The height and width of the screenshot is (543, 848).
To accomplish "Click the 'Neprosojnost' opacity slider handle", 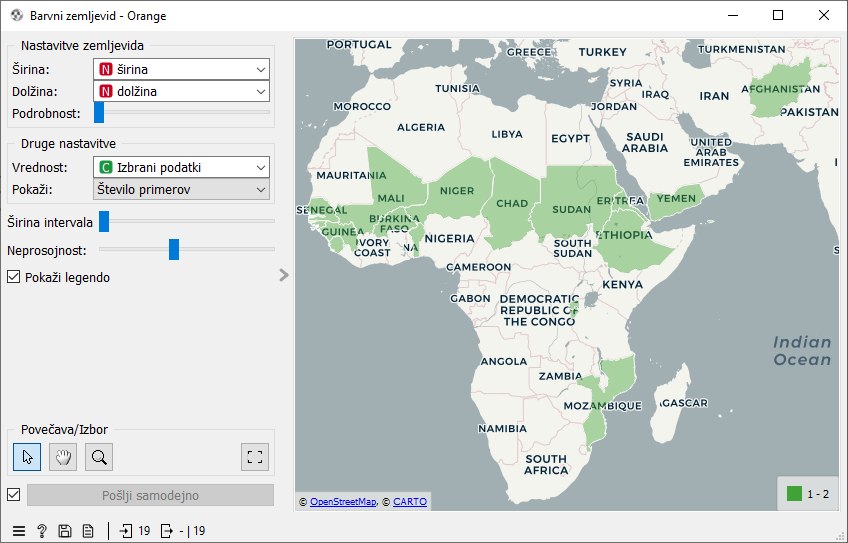I will click(174, 249).
